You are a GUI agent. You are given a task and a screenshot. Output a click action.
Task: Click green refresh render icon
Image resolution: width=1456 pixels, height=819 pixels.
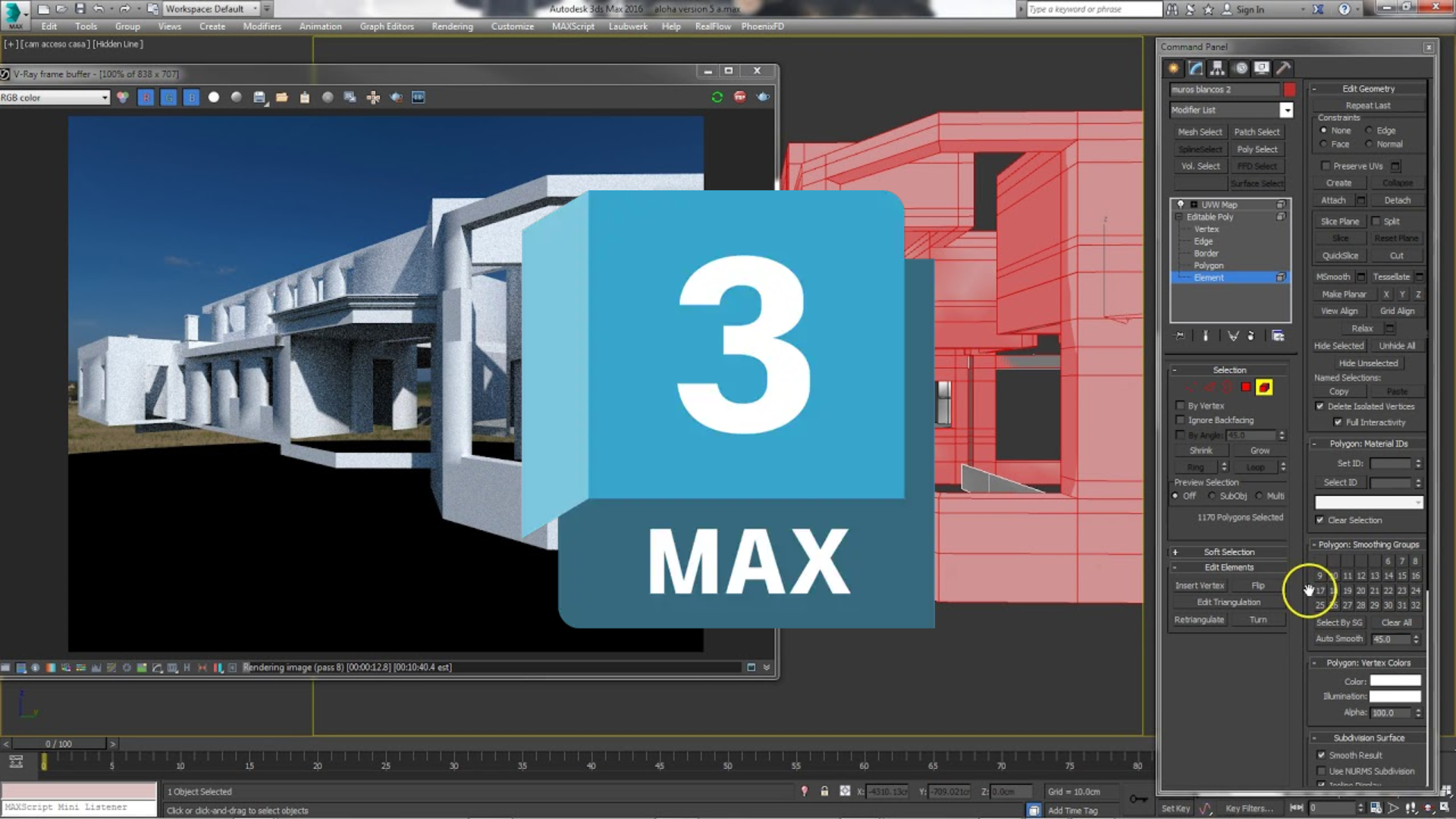pos(717,97)
